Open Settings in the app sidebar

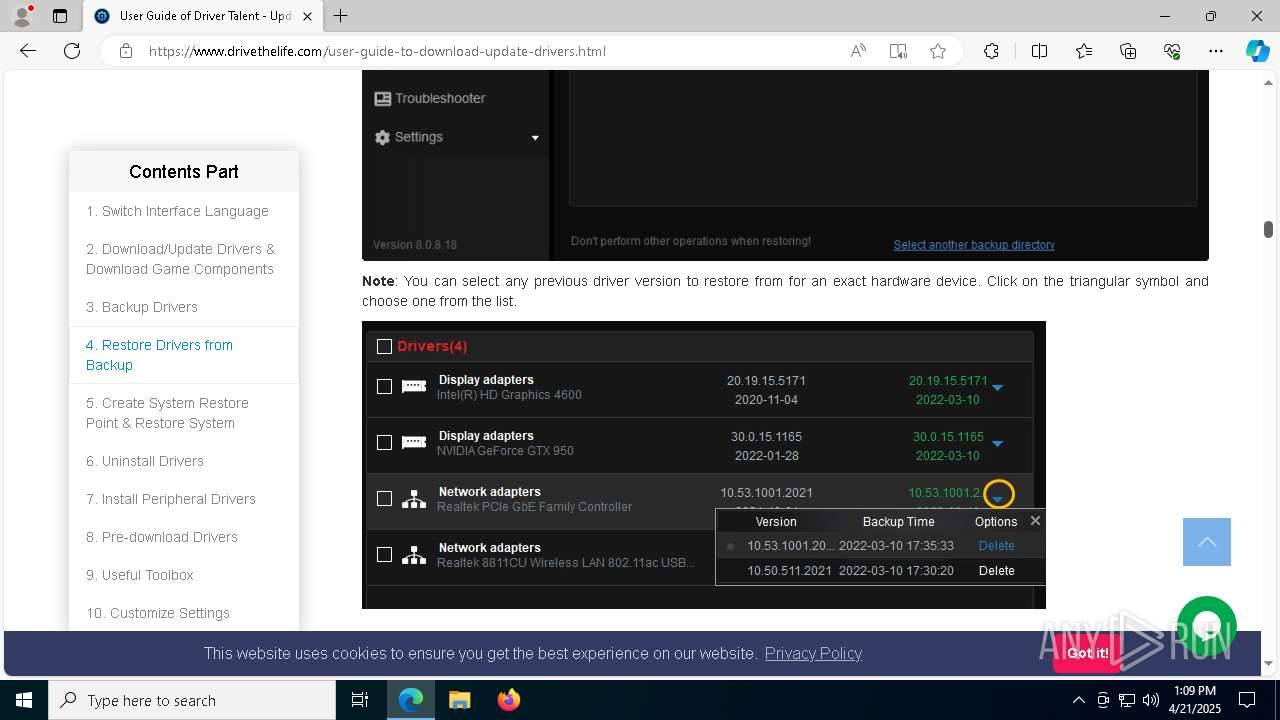[409, 137]
